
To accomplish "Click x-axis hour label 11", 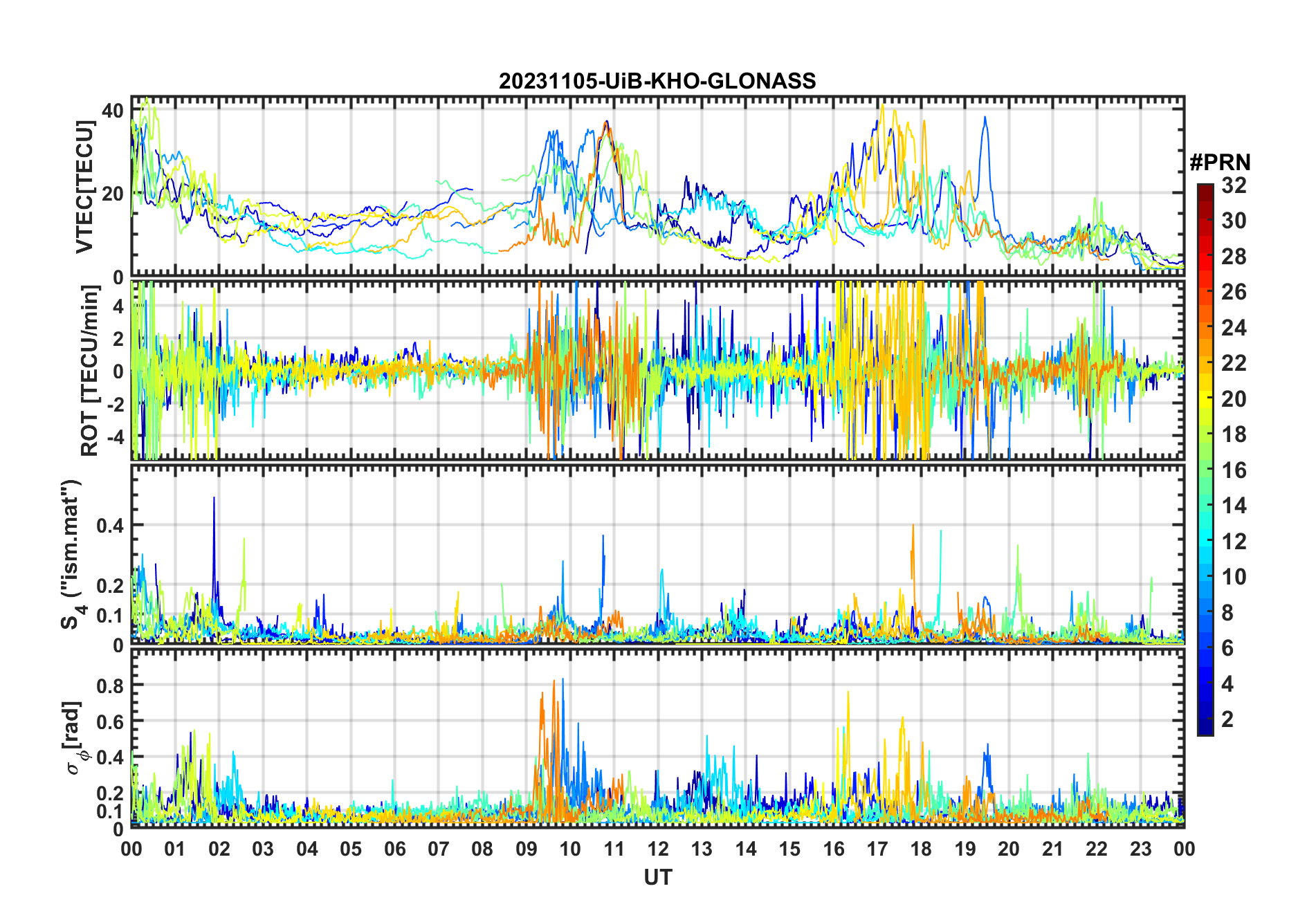I will [614, 849].
